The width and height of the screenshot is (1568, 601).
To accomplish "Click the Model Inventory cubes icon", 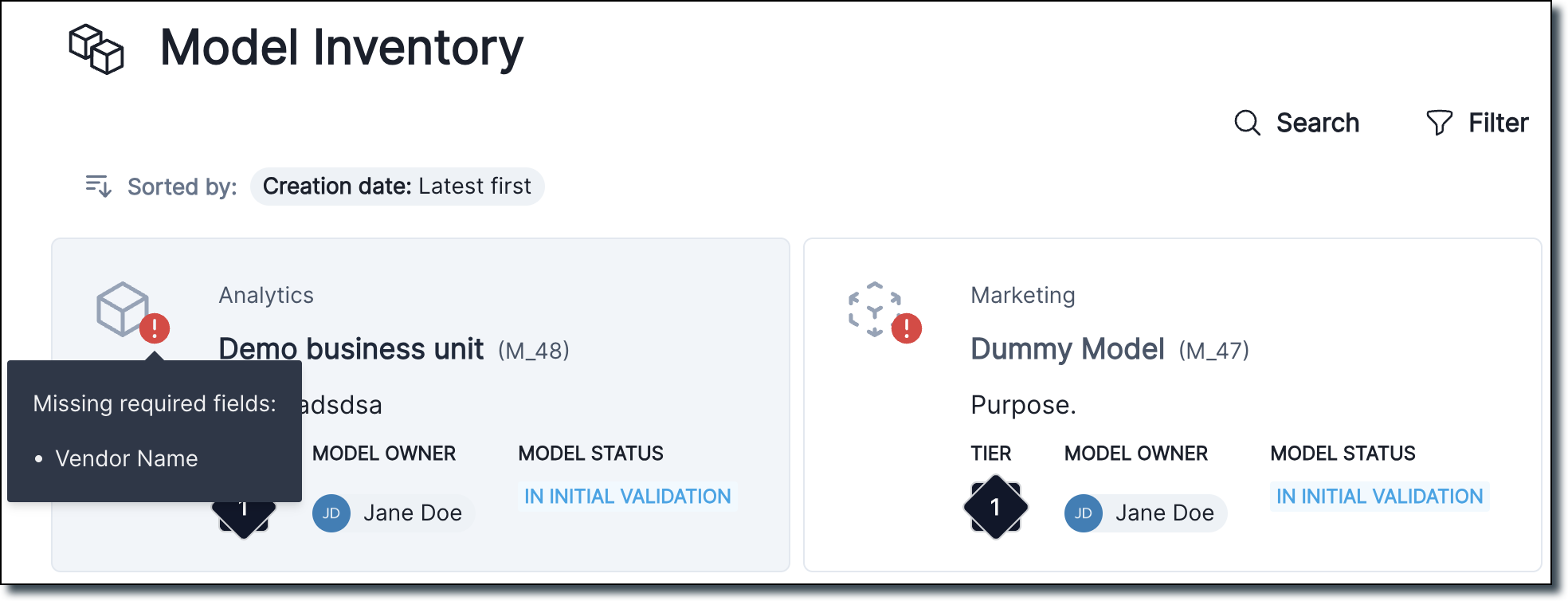I will coord(96,50).
